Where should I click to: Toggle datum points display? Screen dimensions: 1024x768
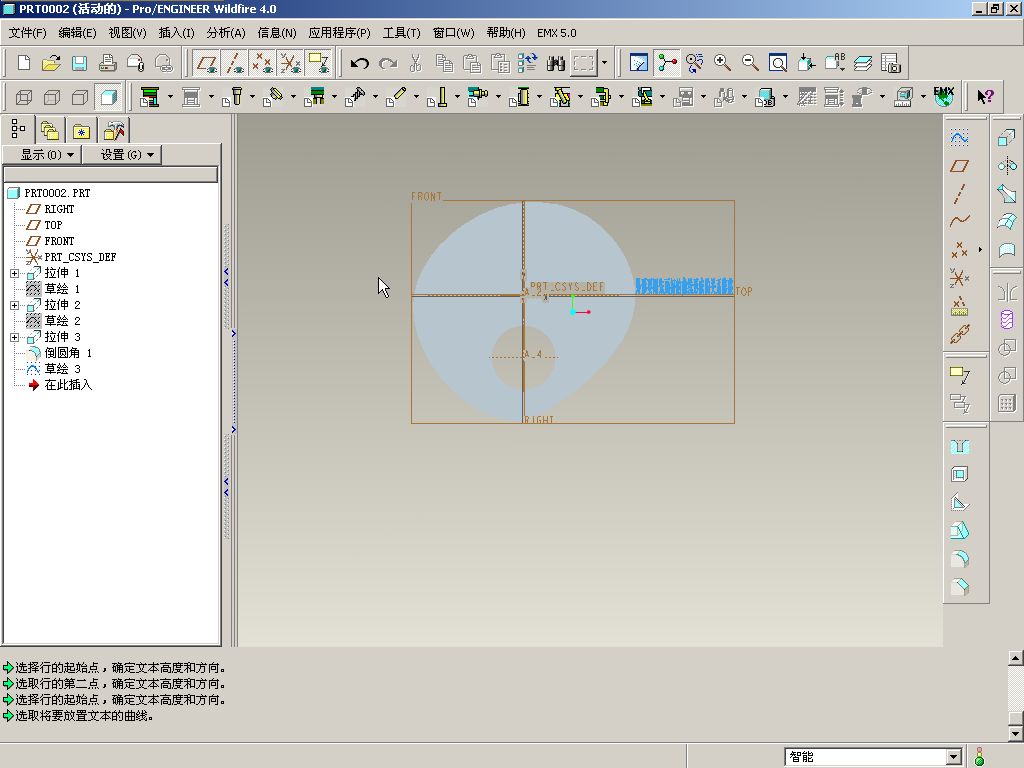tap(262, 63)
